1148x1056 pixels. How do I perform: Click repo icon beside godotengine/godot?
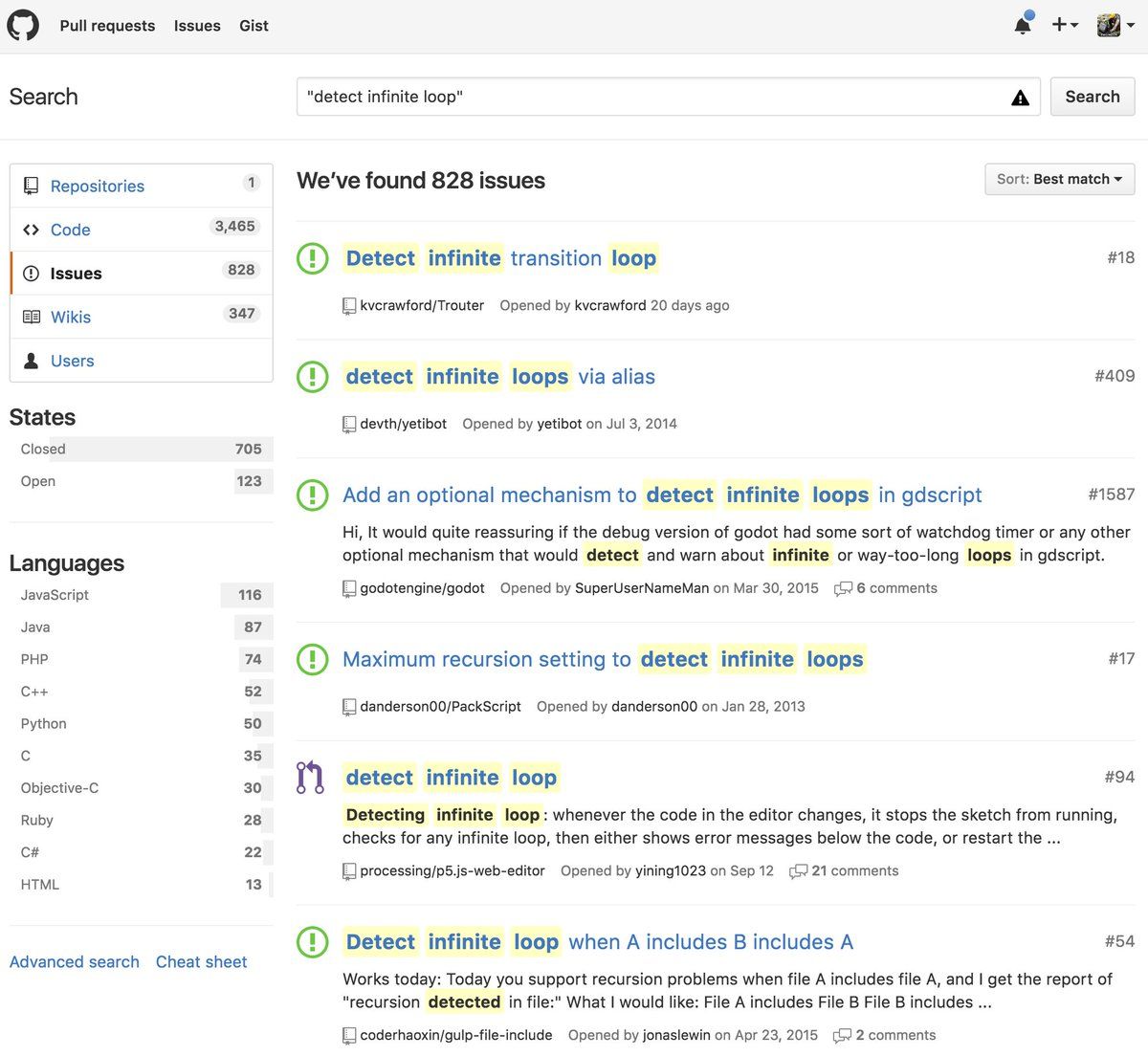tap(349, 589)
